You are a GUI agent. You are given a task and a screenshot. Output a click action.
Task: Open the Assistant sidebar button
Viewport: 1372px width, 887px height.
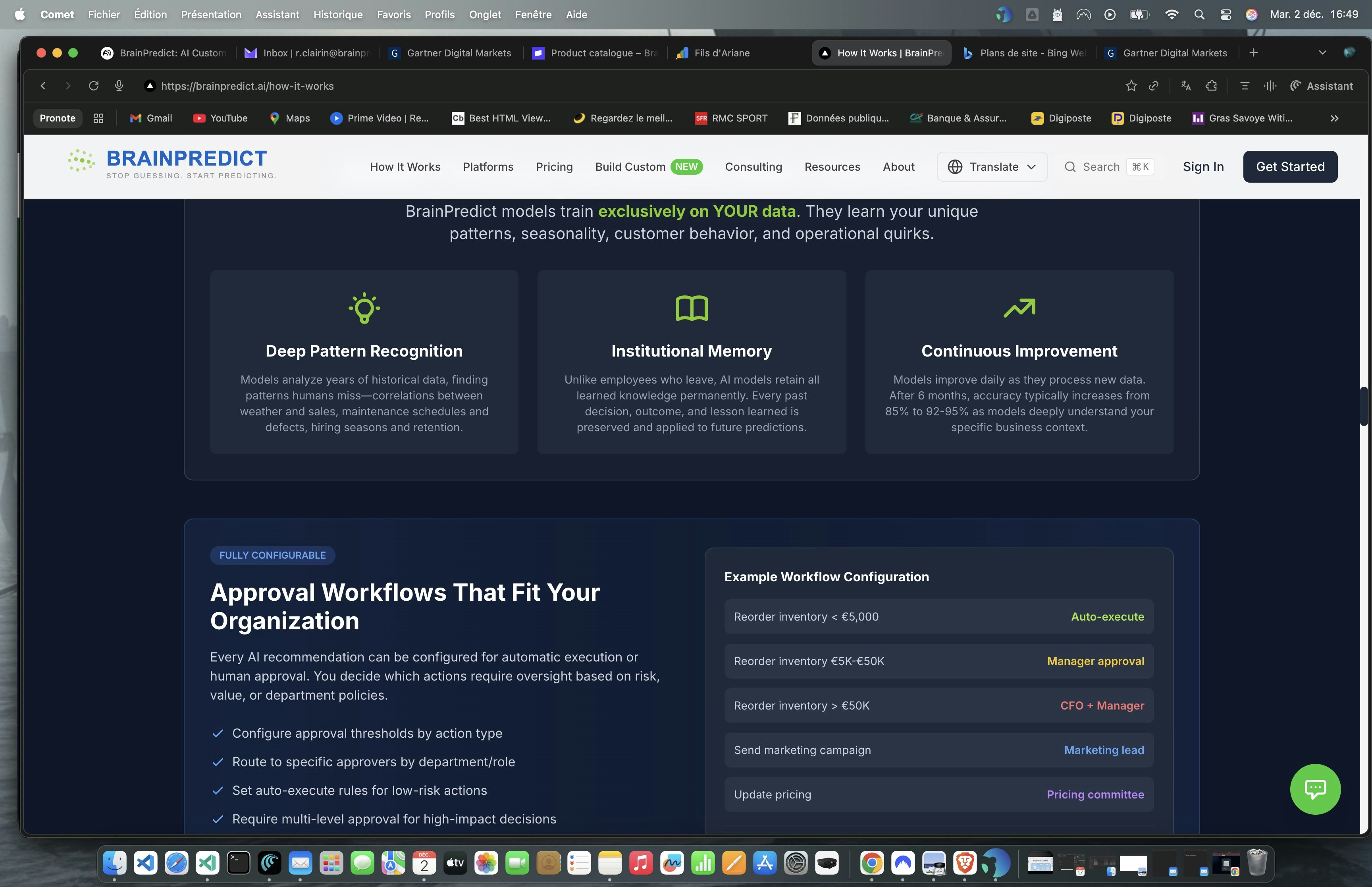tap(1321, 86)
